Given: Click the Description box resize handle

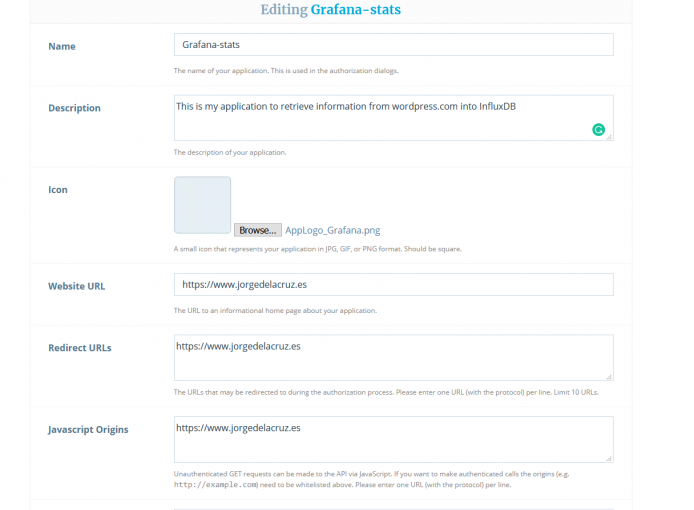Looking at the screenshot, I should [x=609, y=137].
